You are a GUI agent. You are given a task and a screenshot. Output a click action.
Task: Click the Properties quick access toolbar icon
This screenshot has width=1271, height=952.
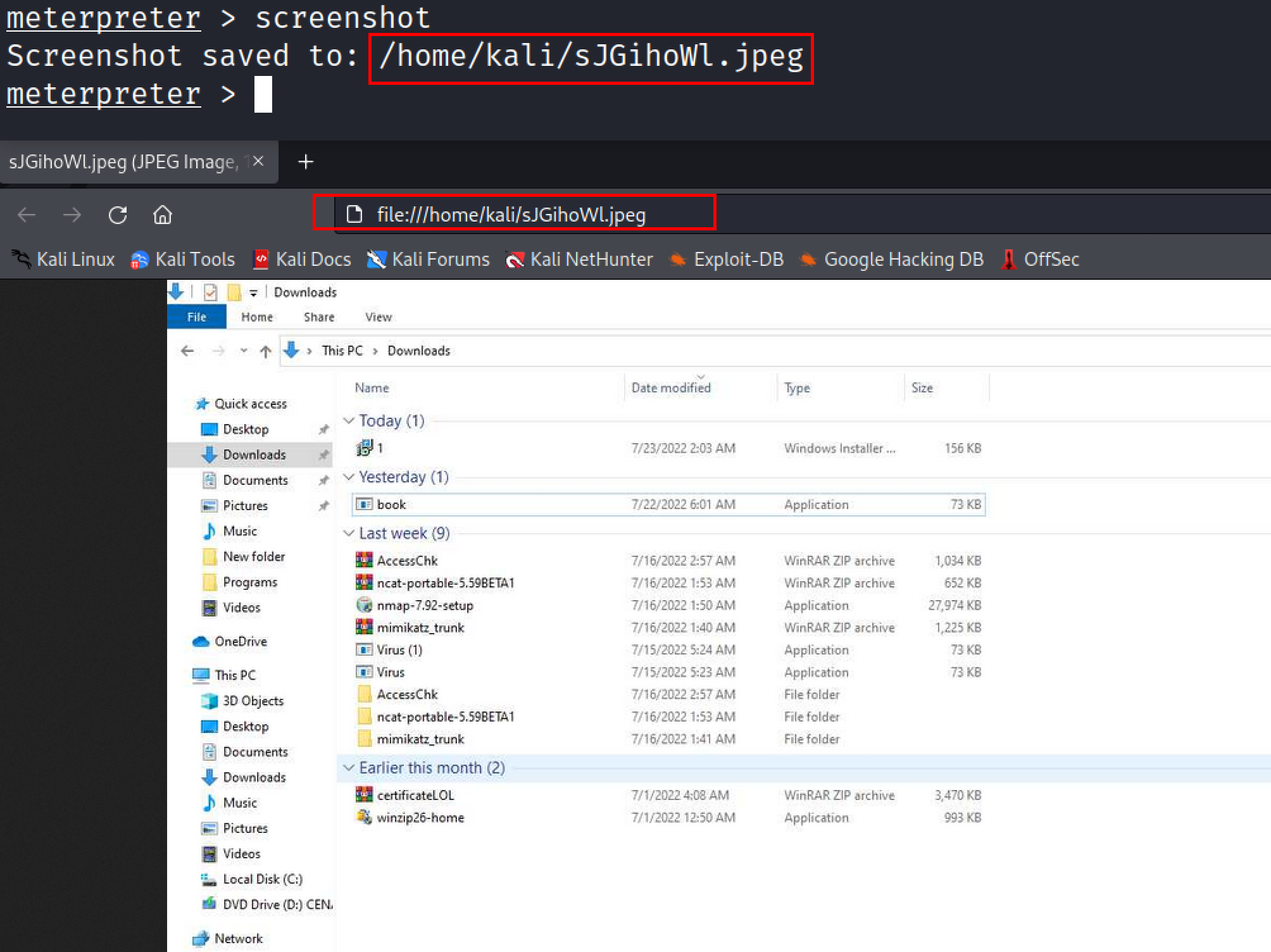coord(210,292)
